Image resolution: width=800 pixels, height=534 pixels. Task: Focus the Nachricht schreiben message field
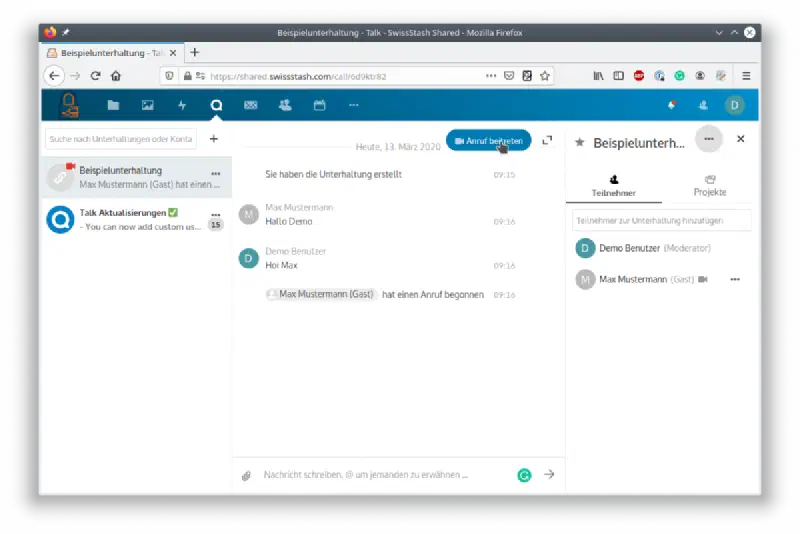pyautogui.click(x=385, y=475)
